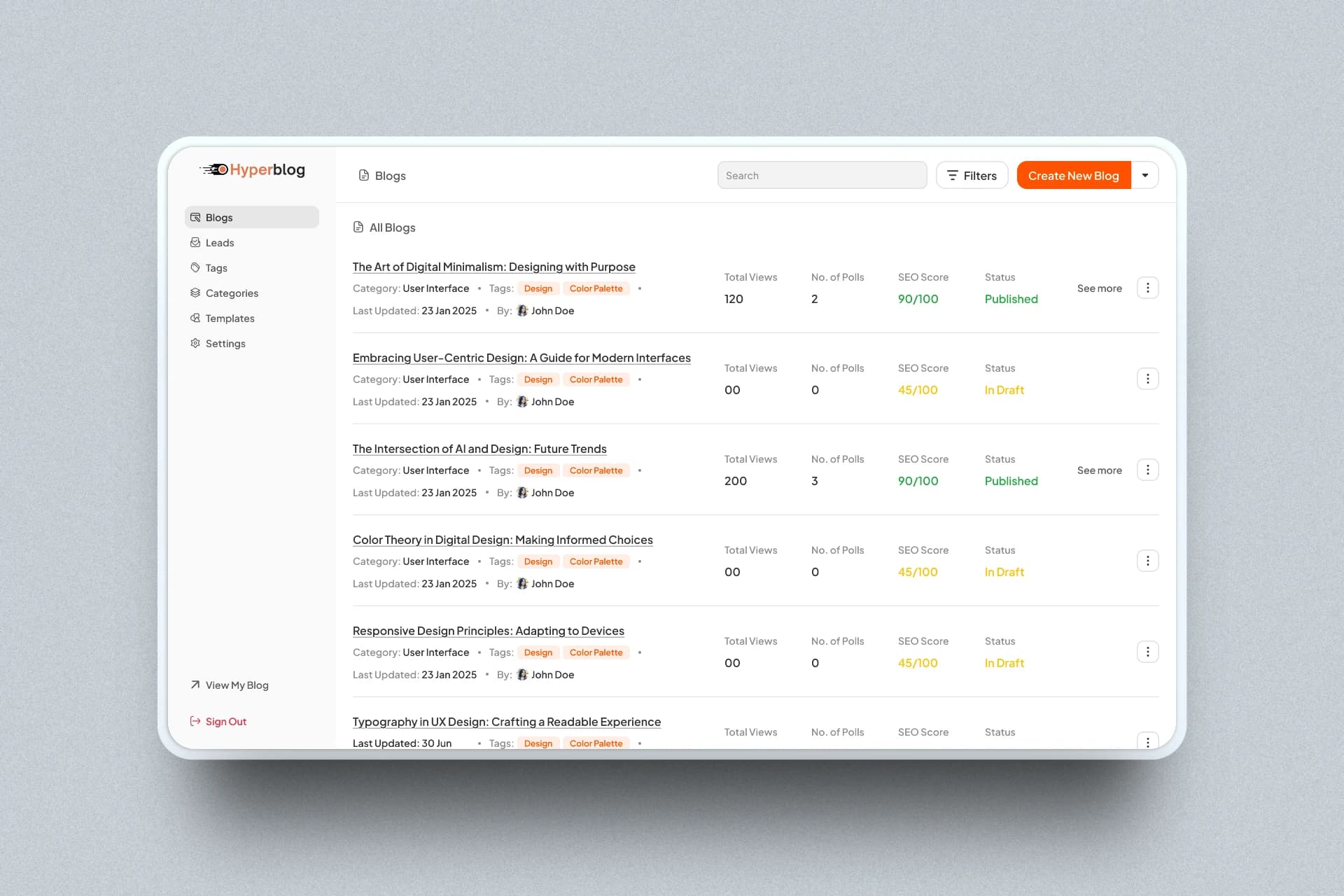
Task: Expand the Create New Blog dropdown arrow
Action: pyautogui.click(x=1145, y=175)
